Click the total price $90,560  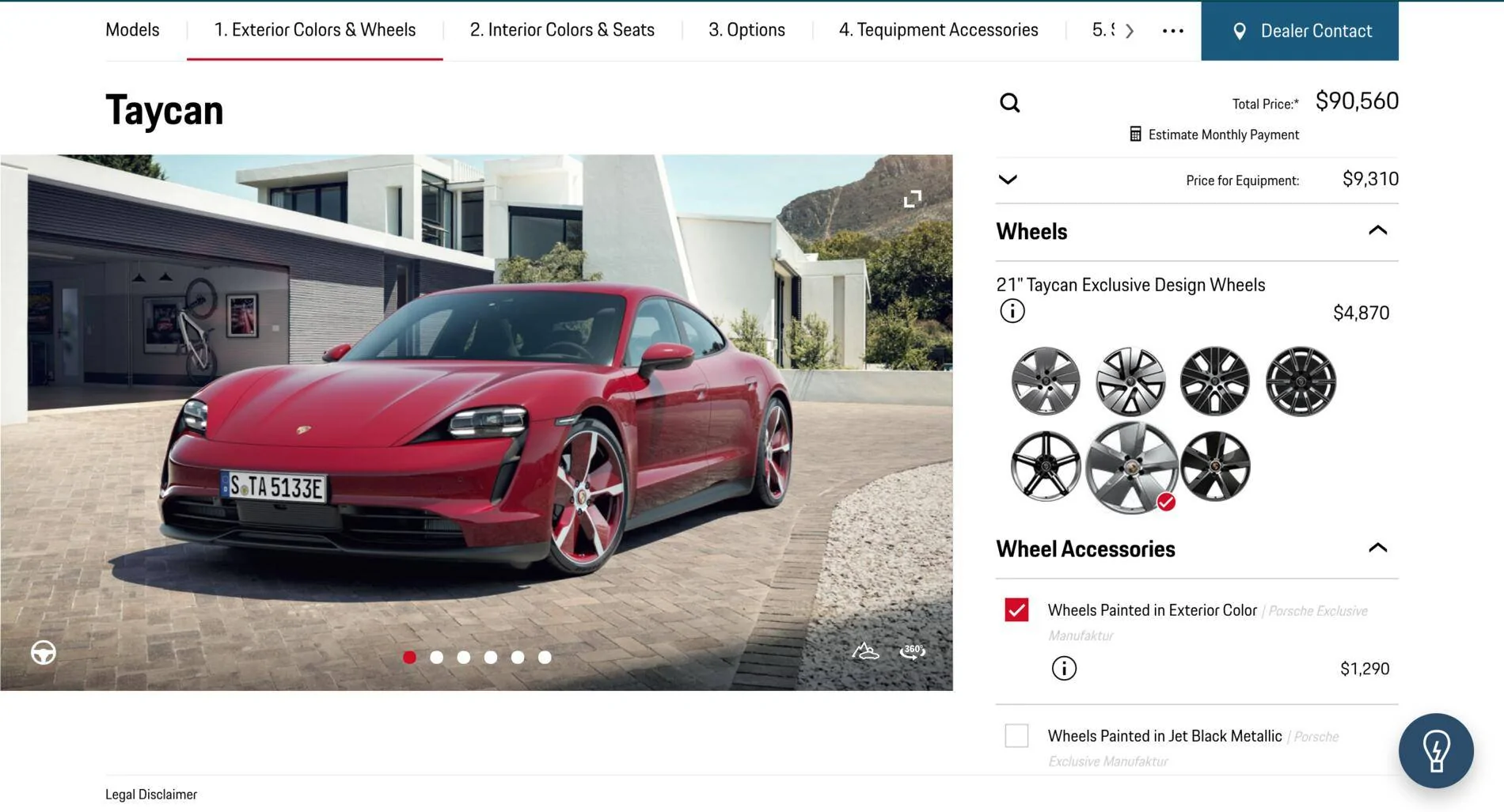pyautogui.click(x=1357, y=101)
